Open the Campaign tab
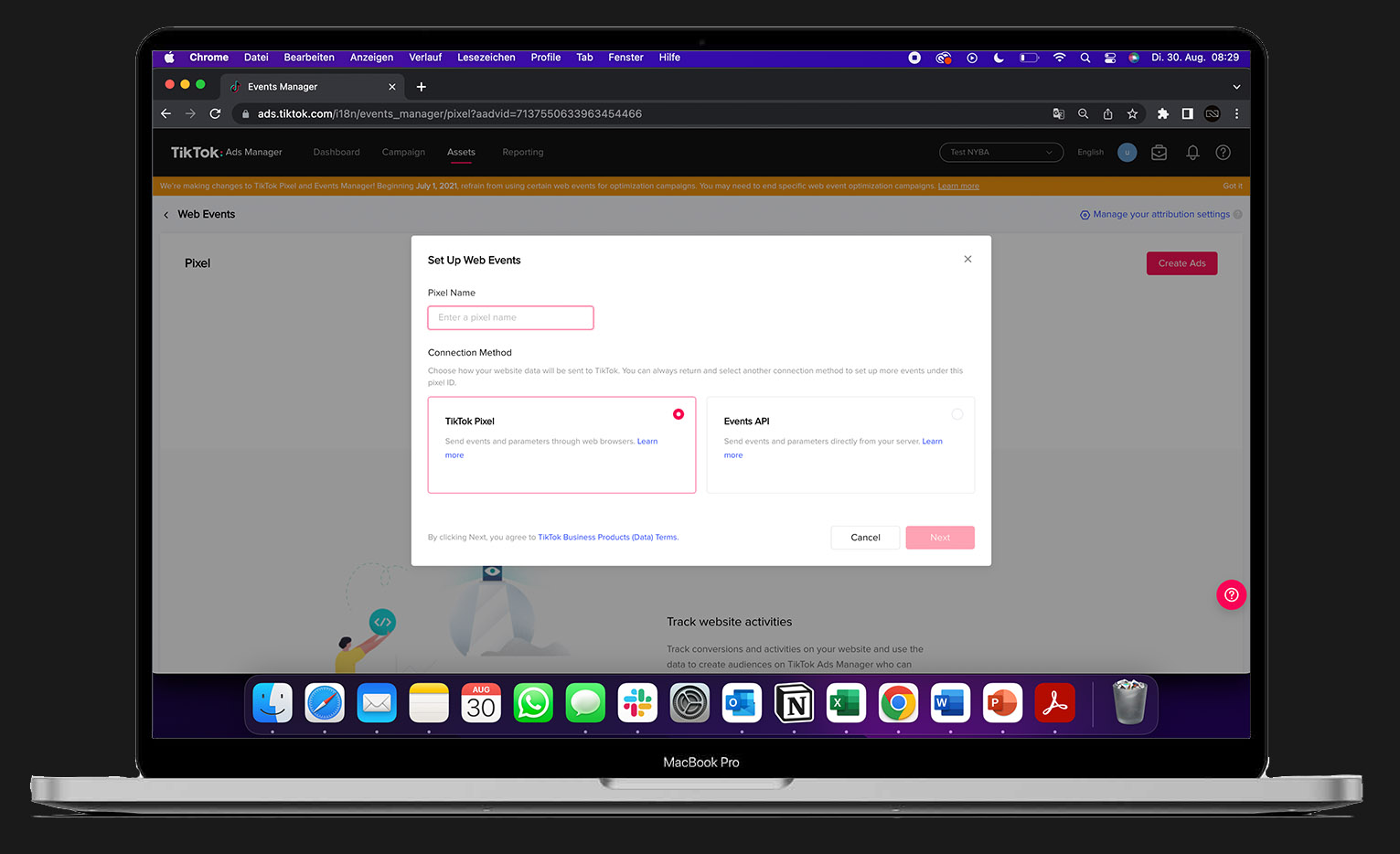 click(x=403, y=153)
